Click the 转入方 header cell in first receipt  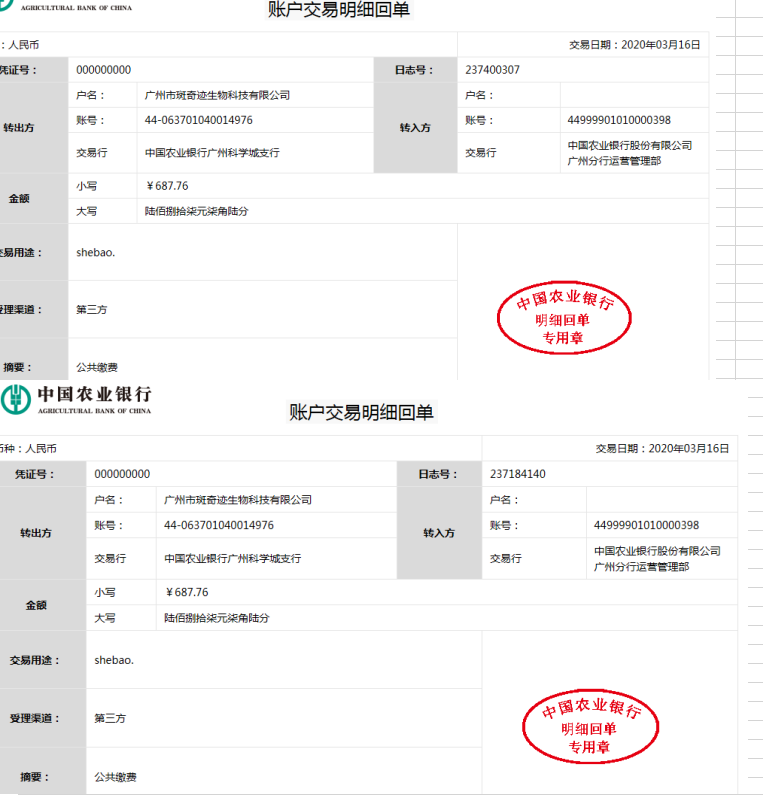415,128
